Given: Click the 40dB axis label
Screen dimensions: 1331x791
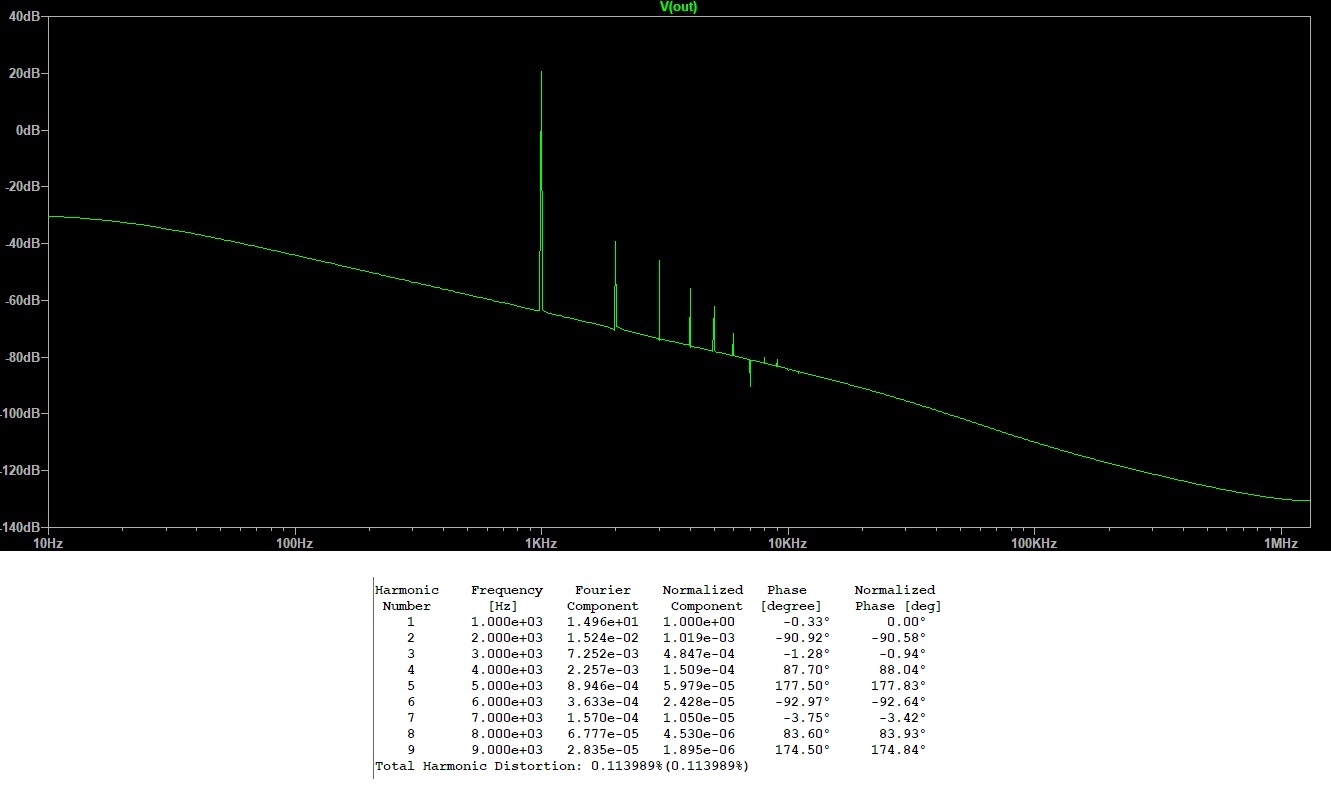Looking at the screenshot, I should [x=22, y=16].
